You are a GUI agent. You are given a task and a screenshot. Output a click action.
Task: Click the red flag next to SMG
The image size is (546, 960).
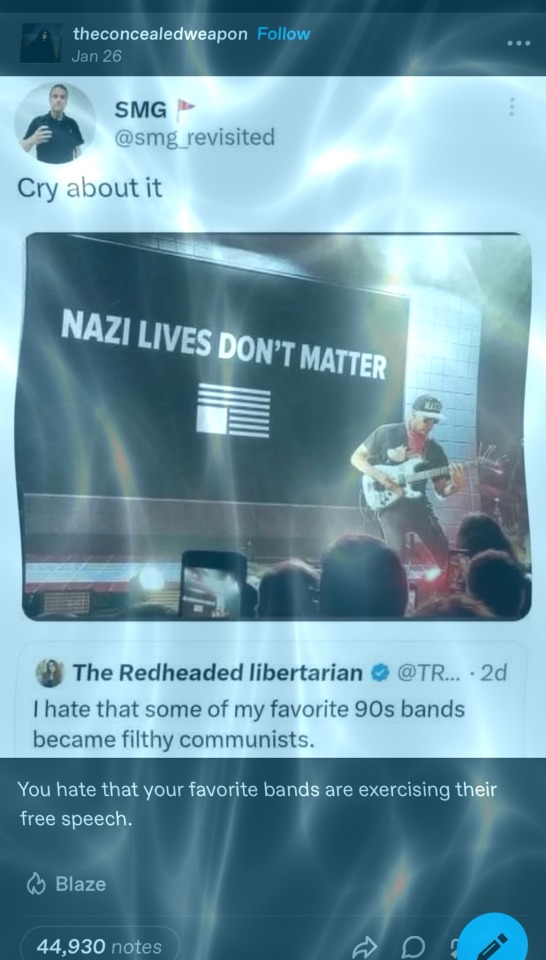[x=185, y=110]
